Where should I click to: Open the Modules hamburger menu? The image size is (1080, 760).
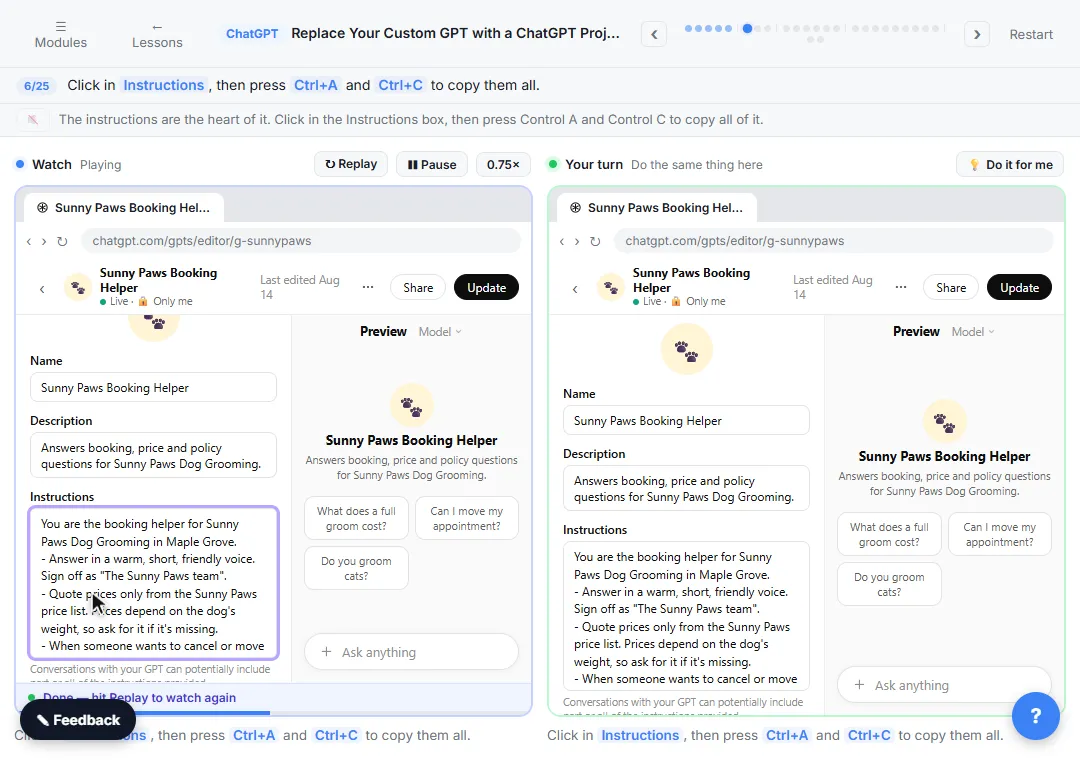tap(61, 34)
